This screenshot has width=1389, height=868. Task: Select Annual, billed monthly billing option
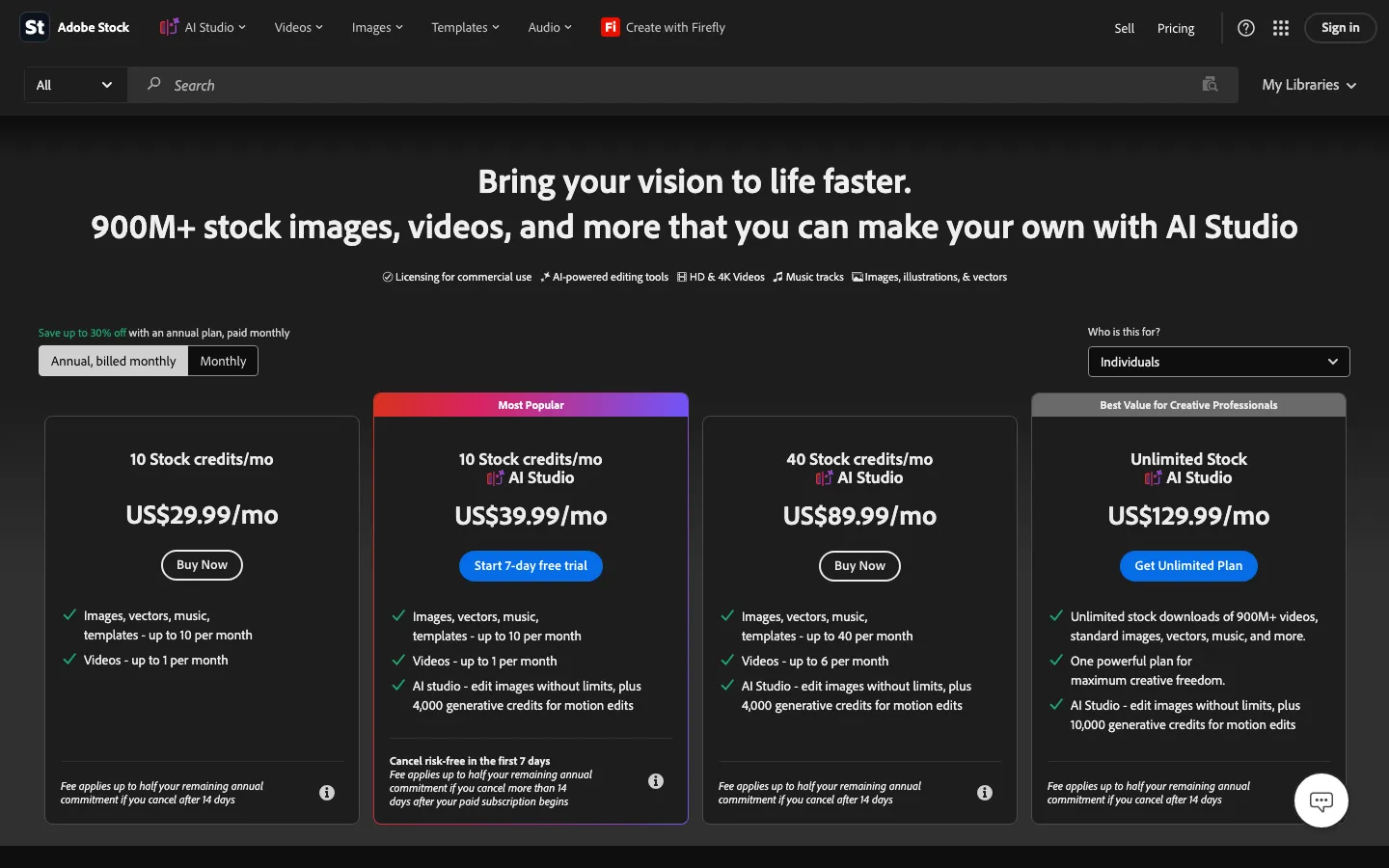[114, 361]
